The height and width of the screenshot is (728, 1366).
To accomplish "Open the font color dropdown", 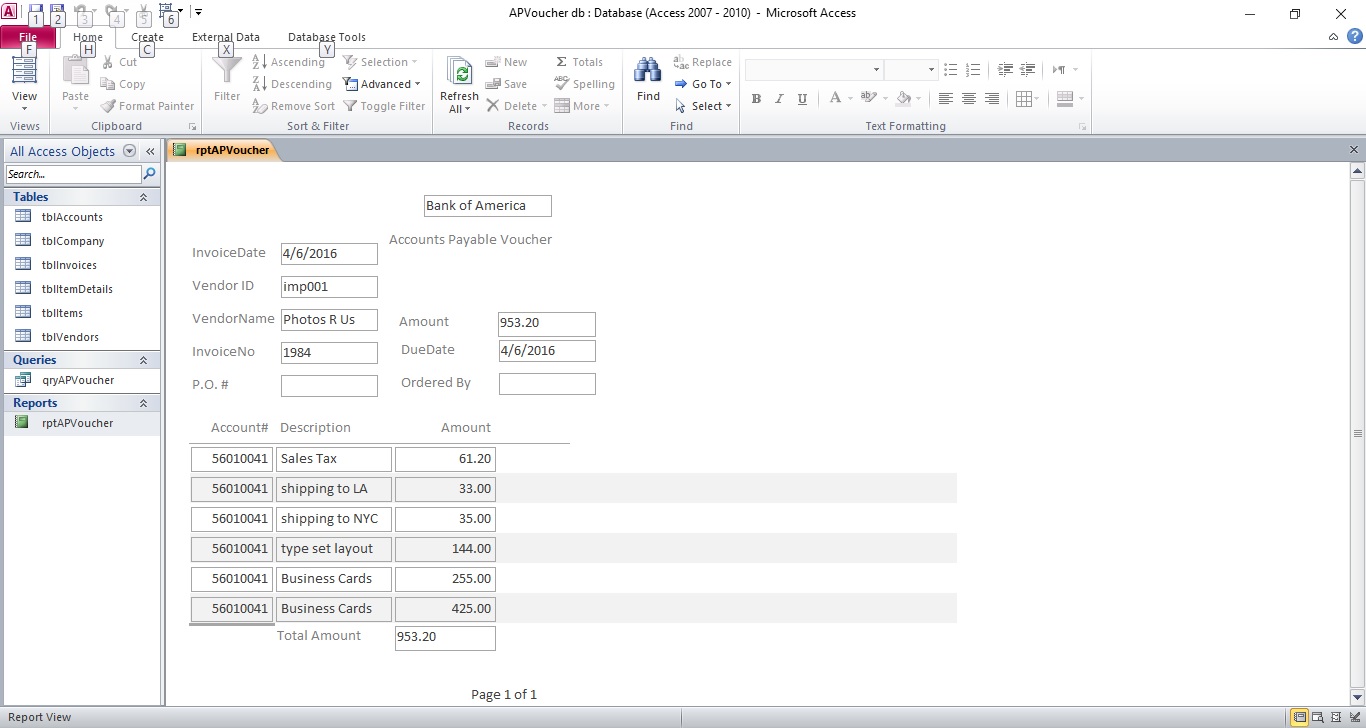I will point(850,99).
